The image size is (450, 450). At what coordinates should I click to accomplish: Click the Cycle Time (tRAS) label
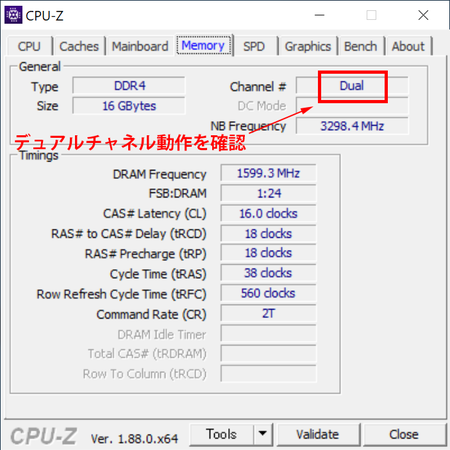coord(158,274)
